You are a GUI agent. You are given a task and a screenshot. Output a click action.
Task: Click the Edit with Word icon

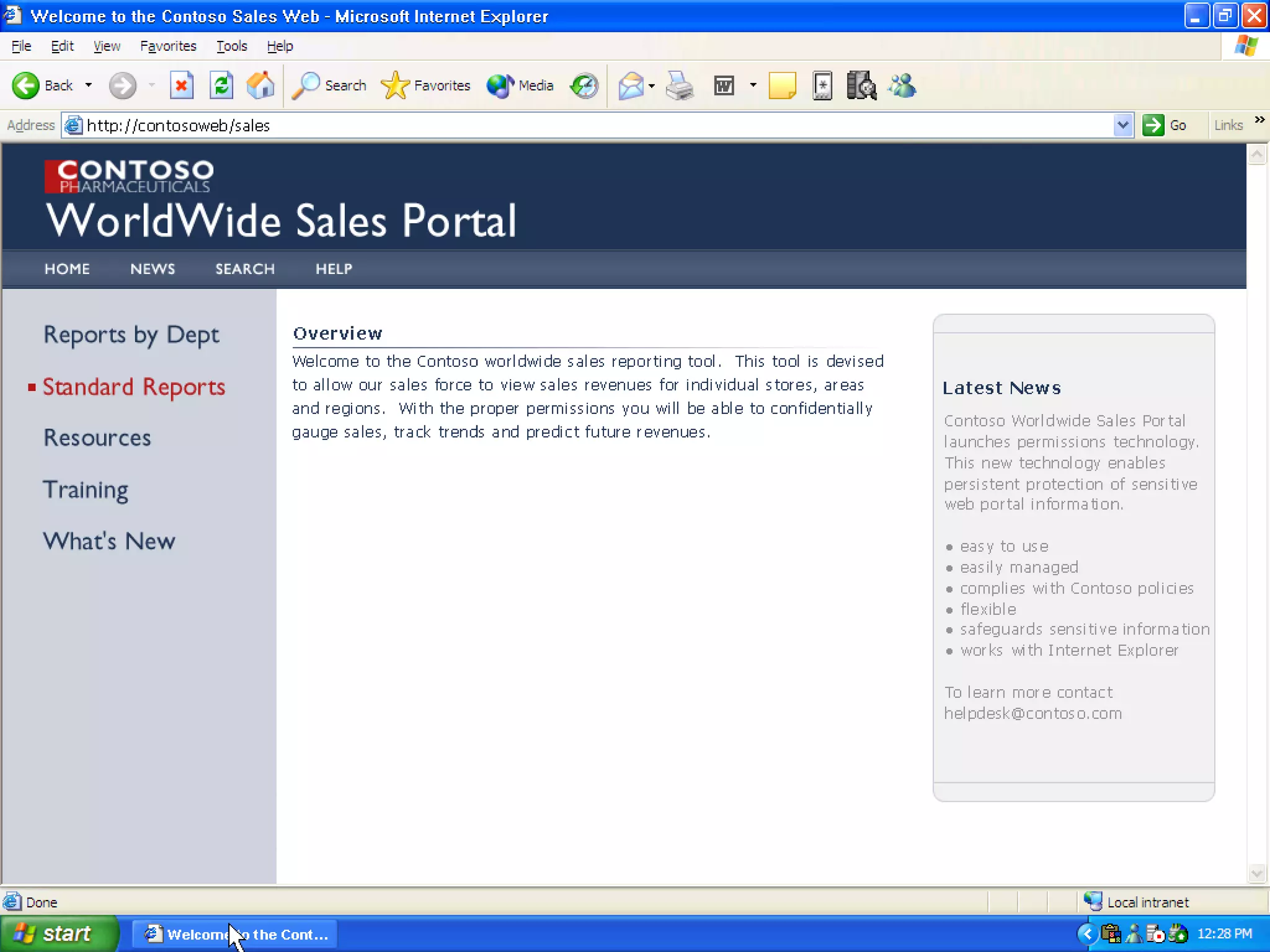pos(724,86)
